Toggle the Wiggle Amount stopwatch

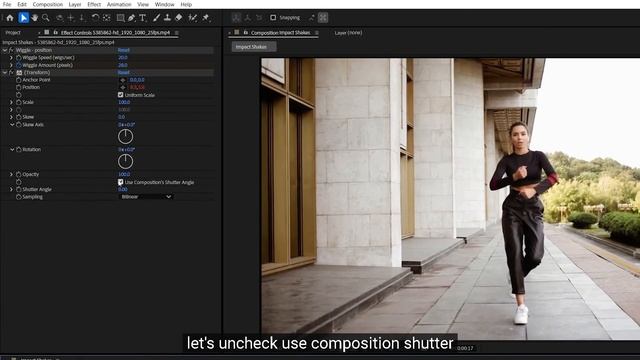18,65
